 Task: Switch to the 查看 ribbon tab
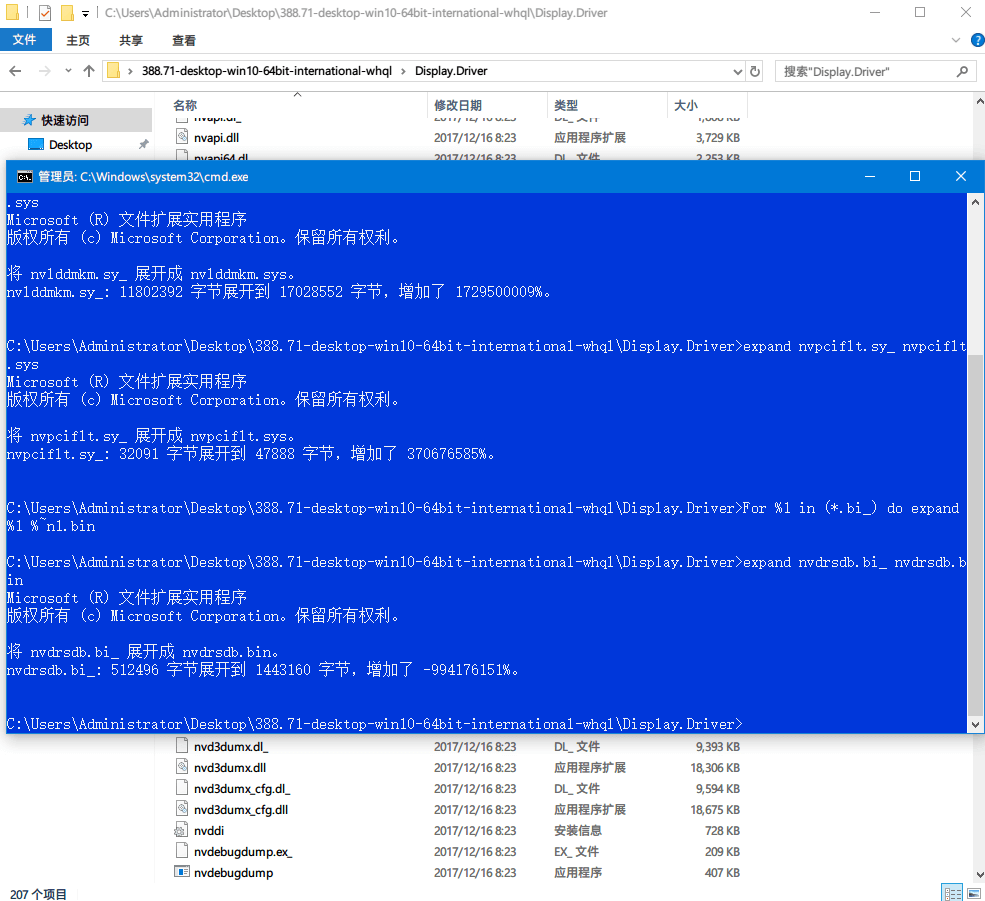[x=183, y=40]
